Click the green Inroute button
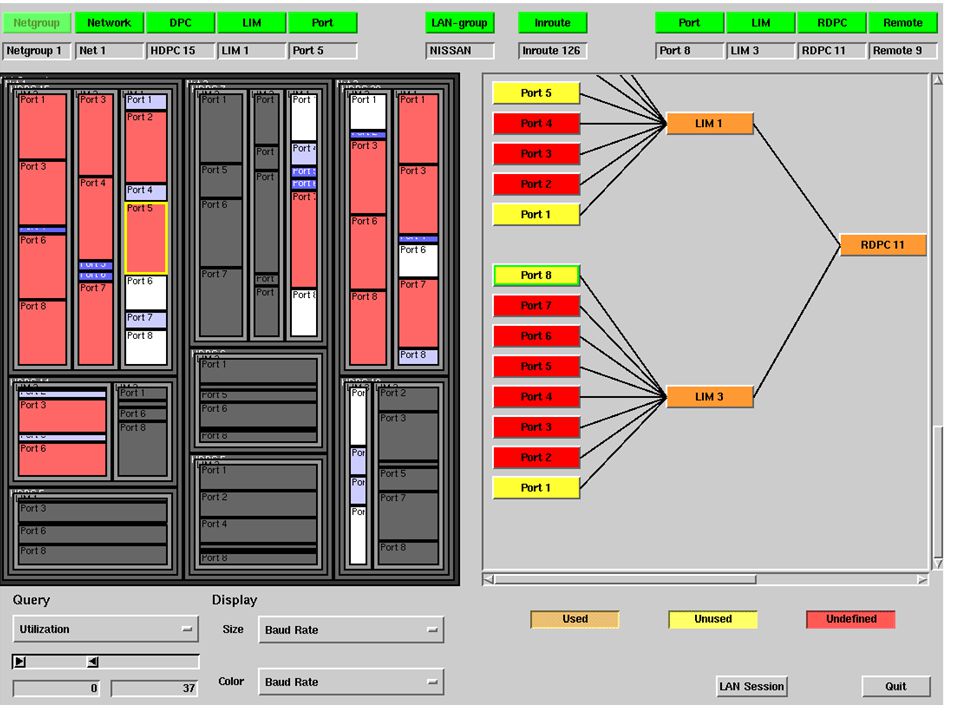The height and width of the screenshot is (720, 960). 552,23
